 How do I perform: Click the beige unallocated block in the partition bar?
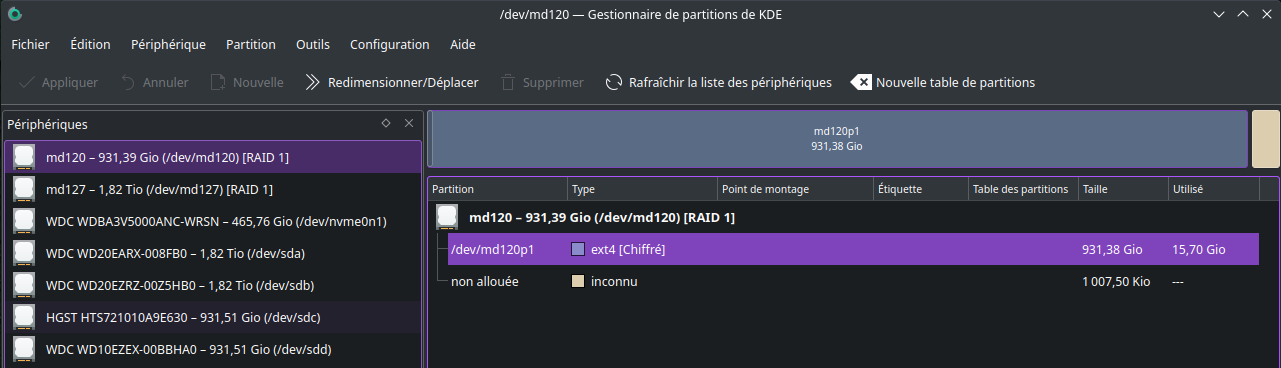click(1266, 139)
